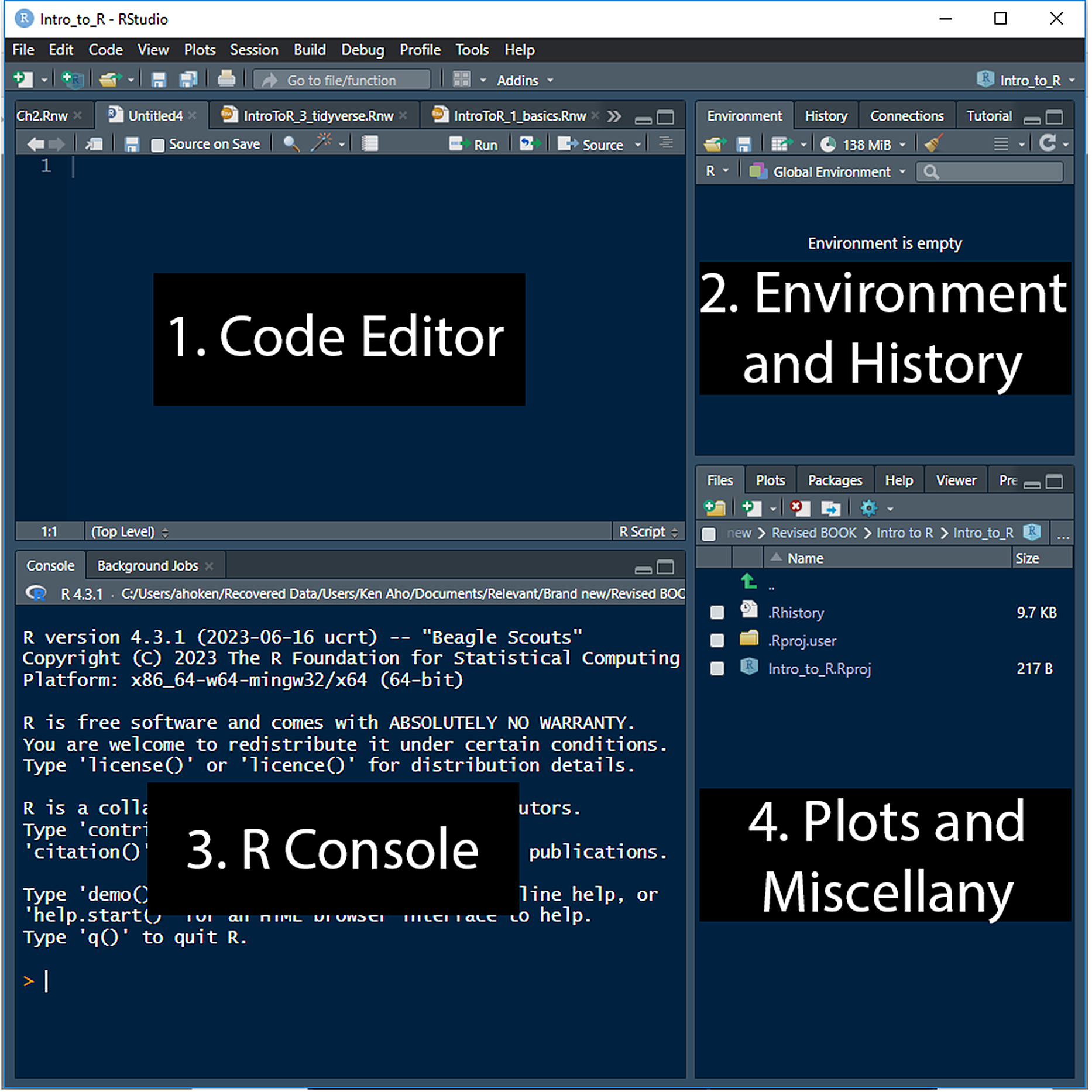This screenshot has height=1092, width=1092.
Task: Click the New Folder icon in Files
Action: click(x=715, y=508)
